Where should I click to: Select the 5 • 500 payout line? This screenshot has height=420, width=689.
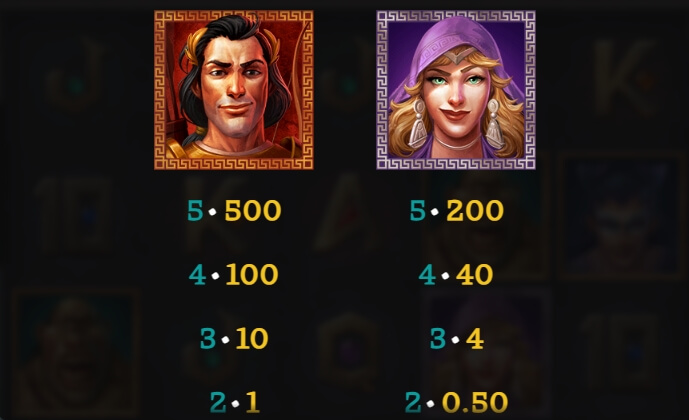234,210
